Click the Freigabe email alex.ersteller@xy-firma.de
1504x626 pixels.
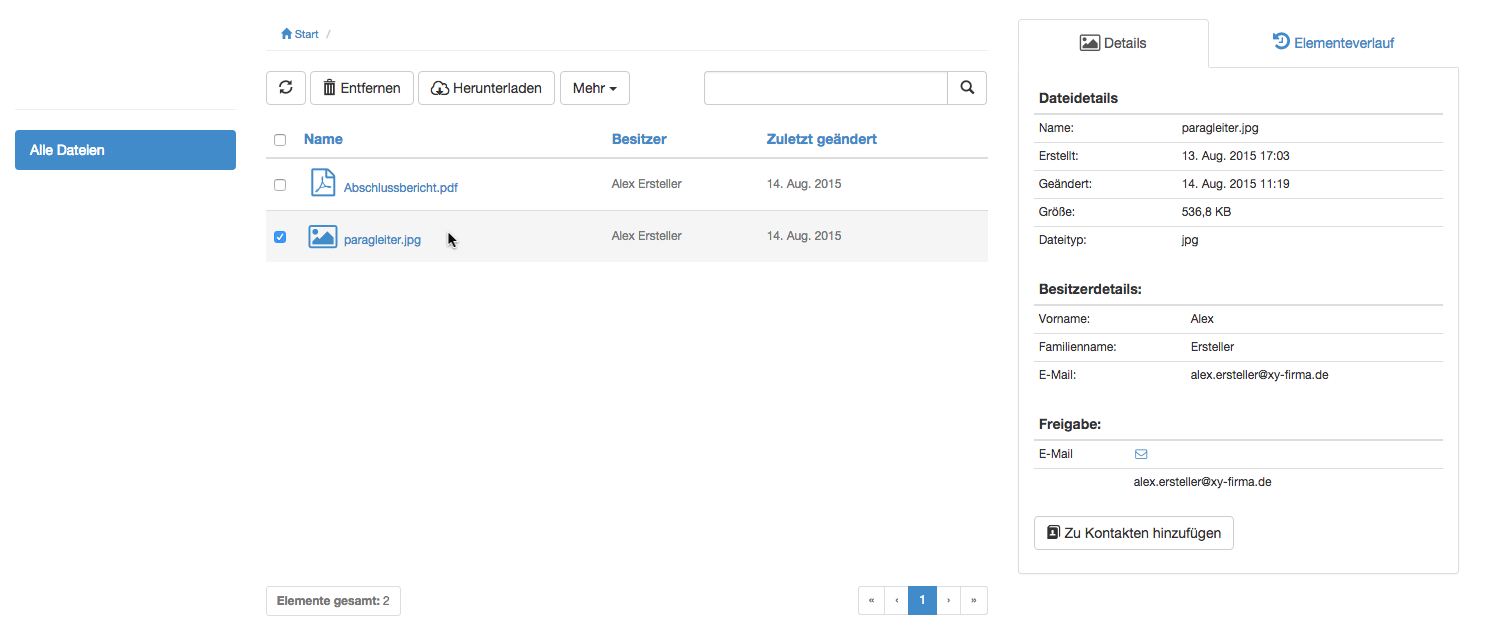pos(1202,482)
